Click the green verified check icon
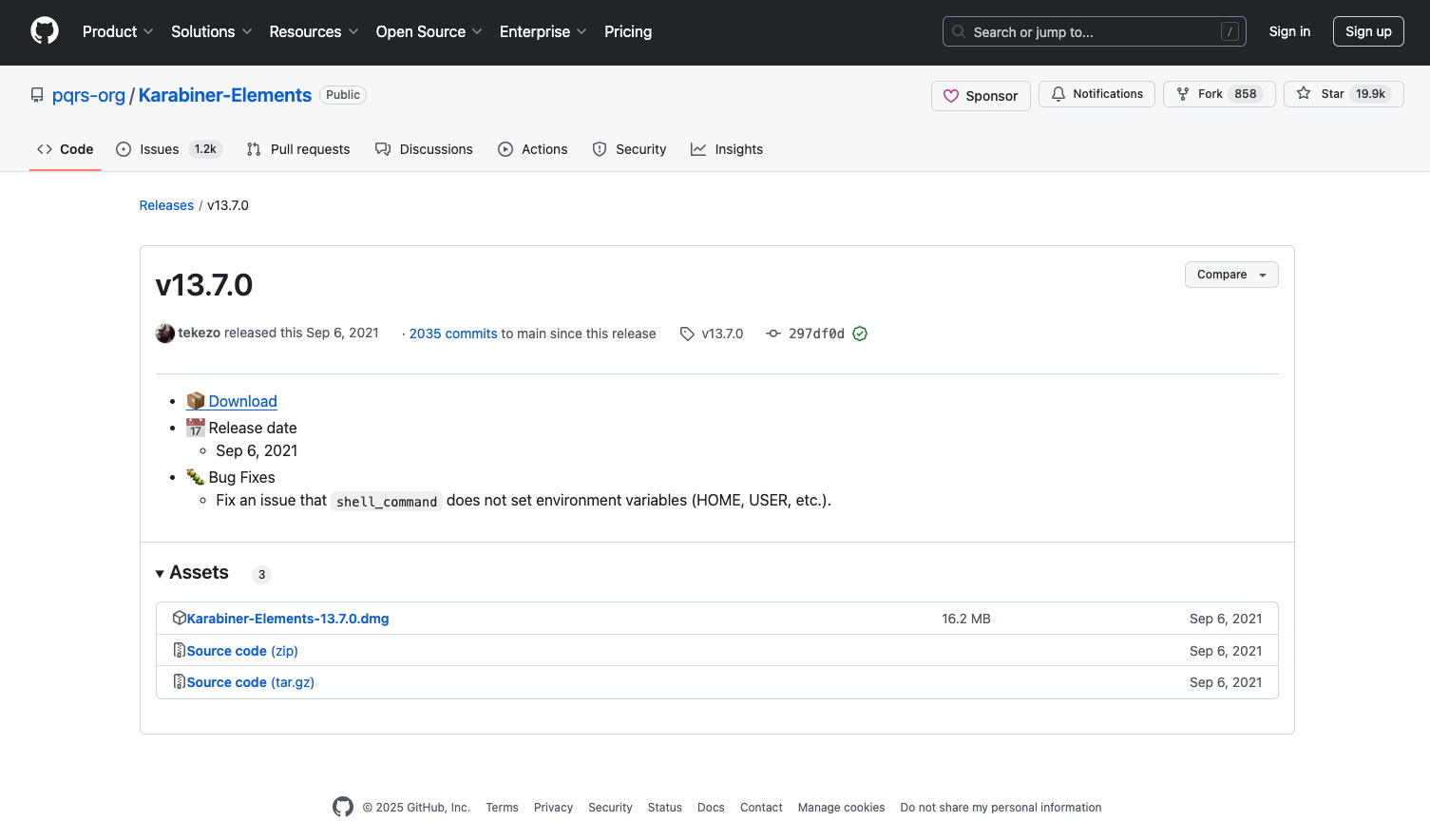 (x=860, y=334)
